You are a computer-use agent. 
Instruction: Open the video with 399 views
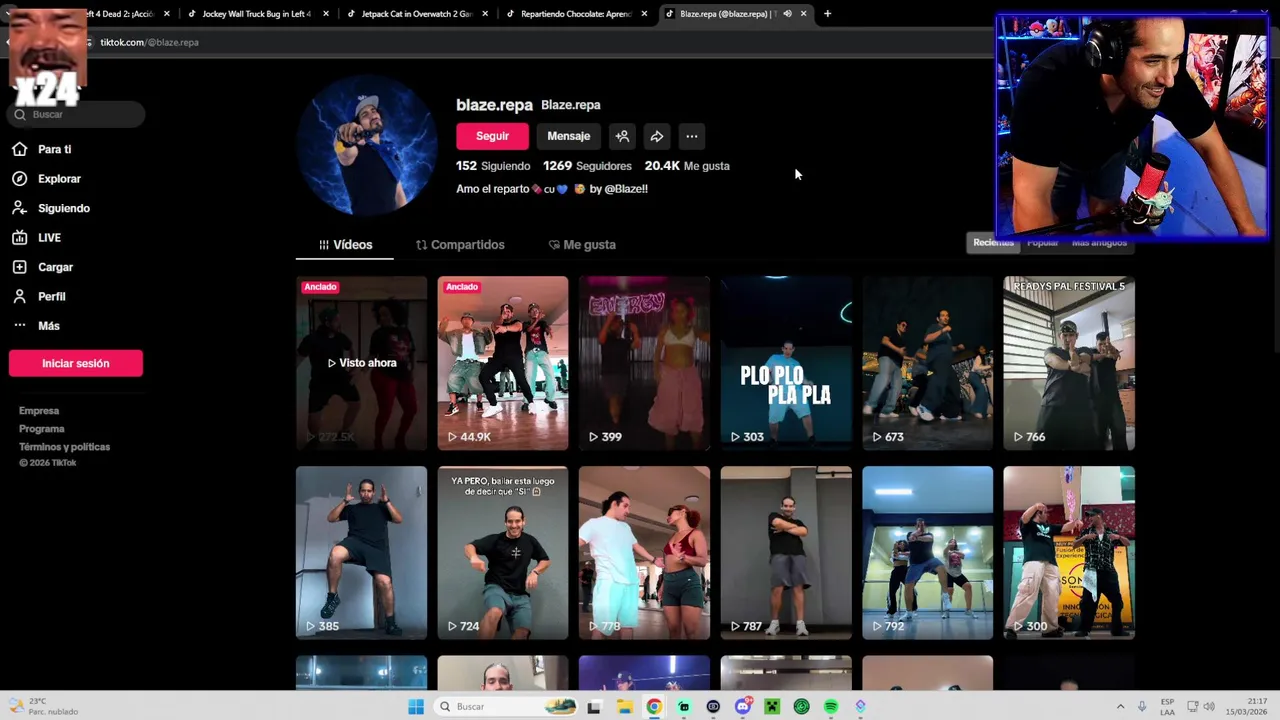tap(644, 363)
